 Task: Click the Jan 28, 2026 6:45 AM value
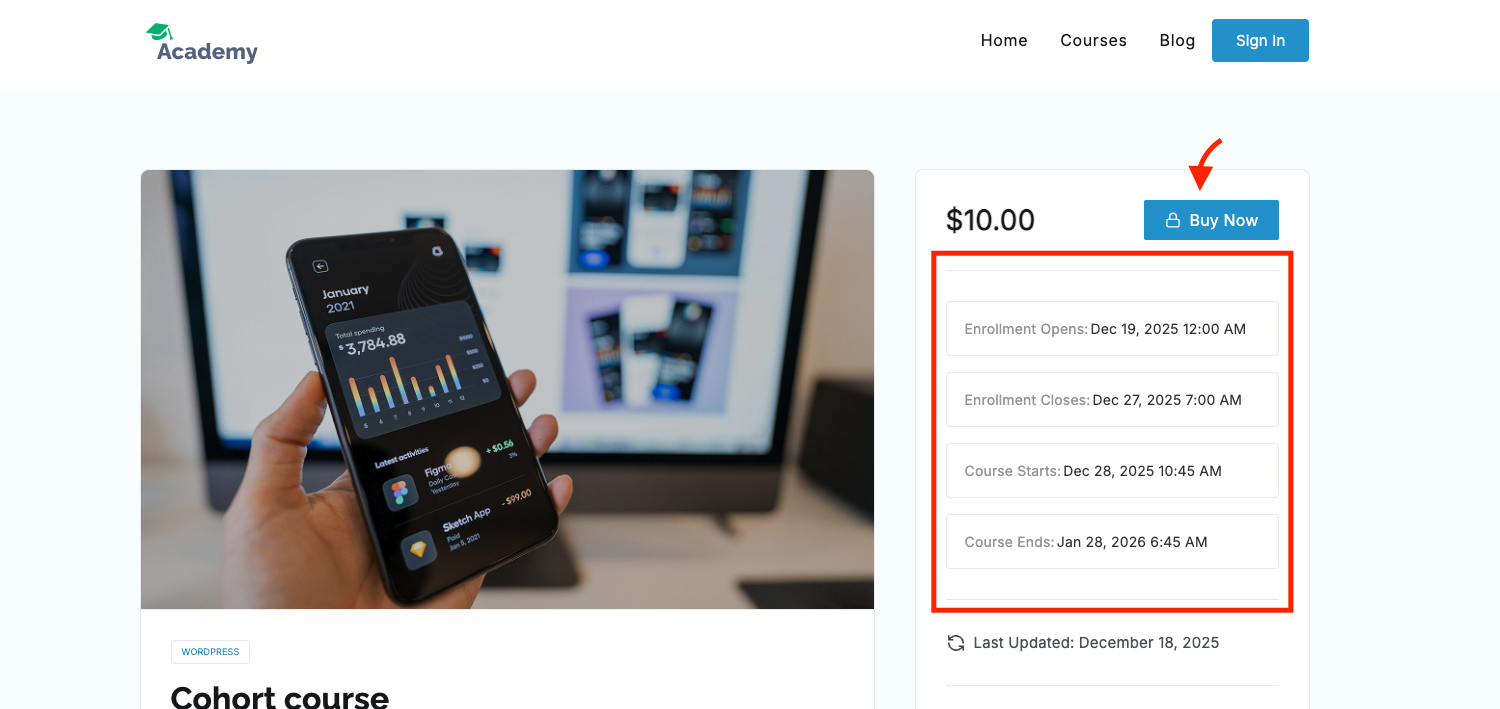pyautogui.click(x=1132, y=542)
